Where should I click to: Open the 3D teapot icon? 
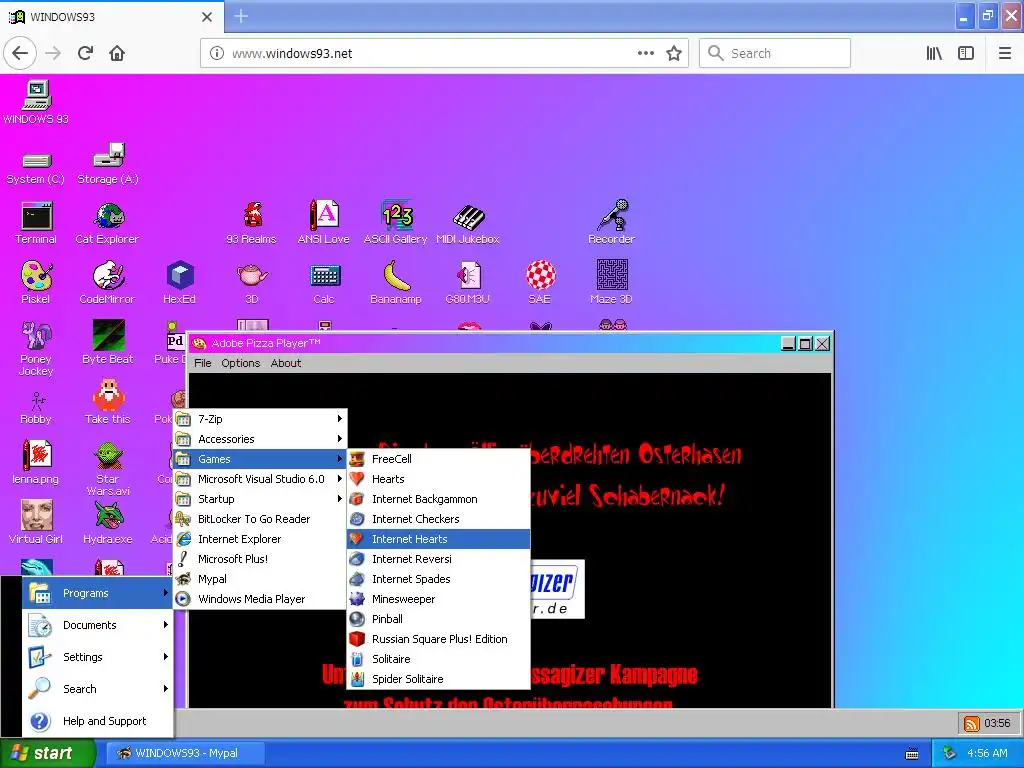[x=252, y=283]
